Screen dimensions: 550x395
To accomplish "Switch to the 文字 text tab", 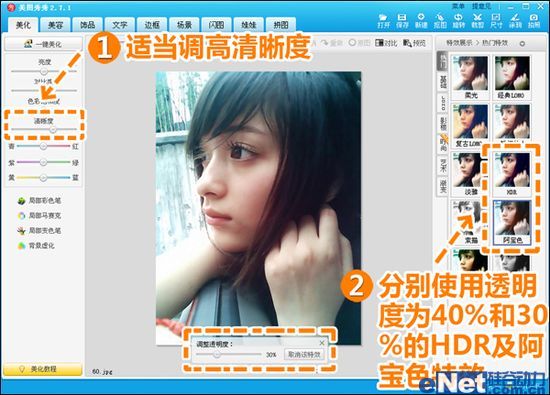I will [x=120, y=25].
